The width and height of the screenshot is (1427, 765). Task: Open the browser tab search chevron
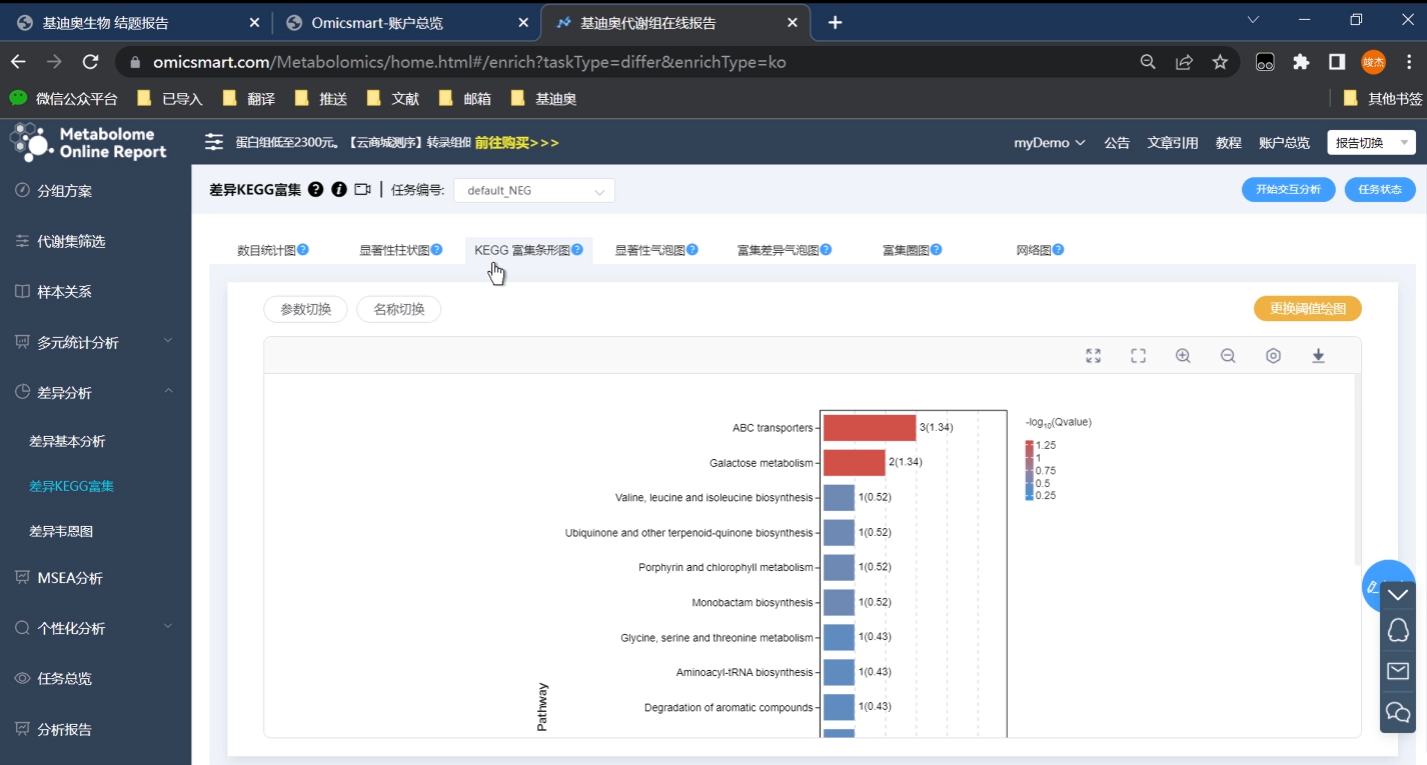click(x=1254, y=20)
